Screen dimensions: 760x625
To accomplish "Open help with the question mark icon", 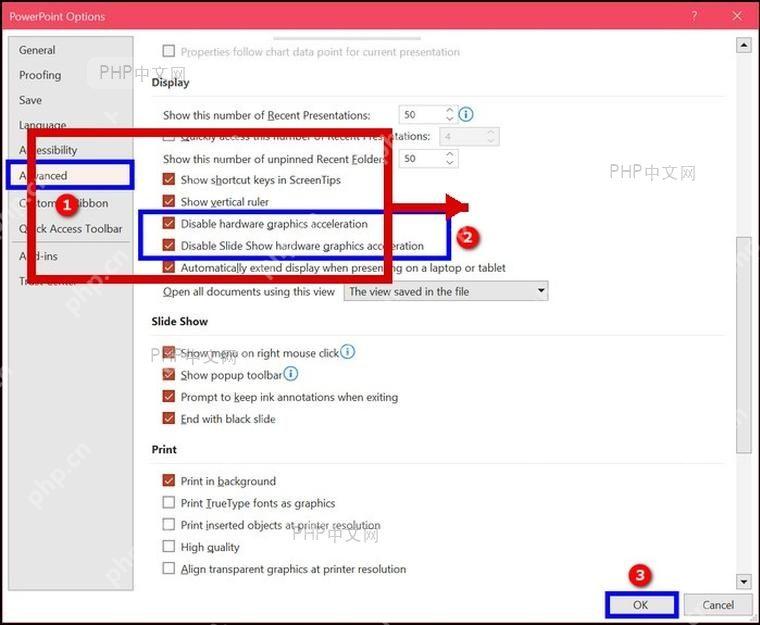I will [x=694, y=16].
